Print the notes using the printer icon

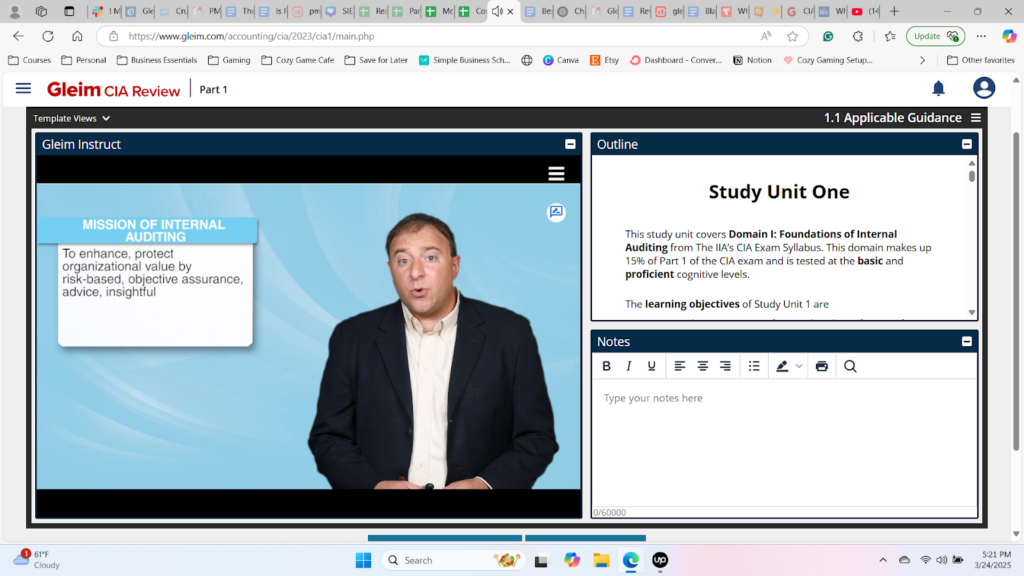point(820,366)
